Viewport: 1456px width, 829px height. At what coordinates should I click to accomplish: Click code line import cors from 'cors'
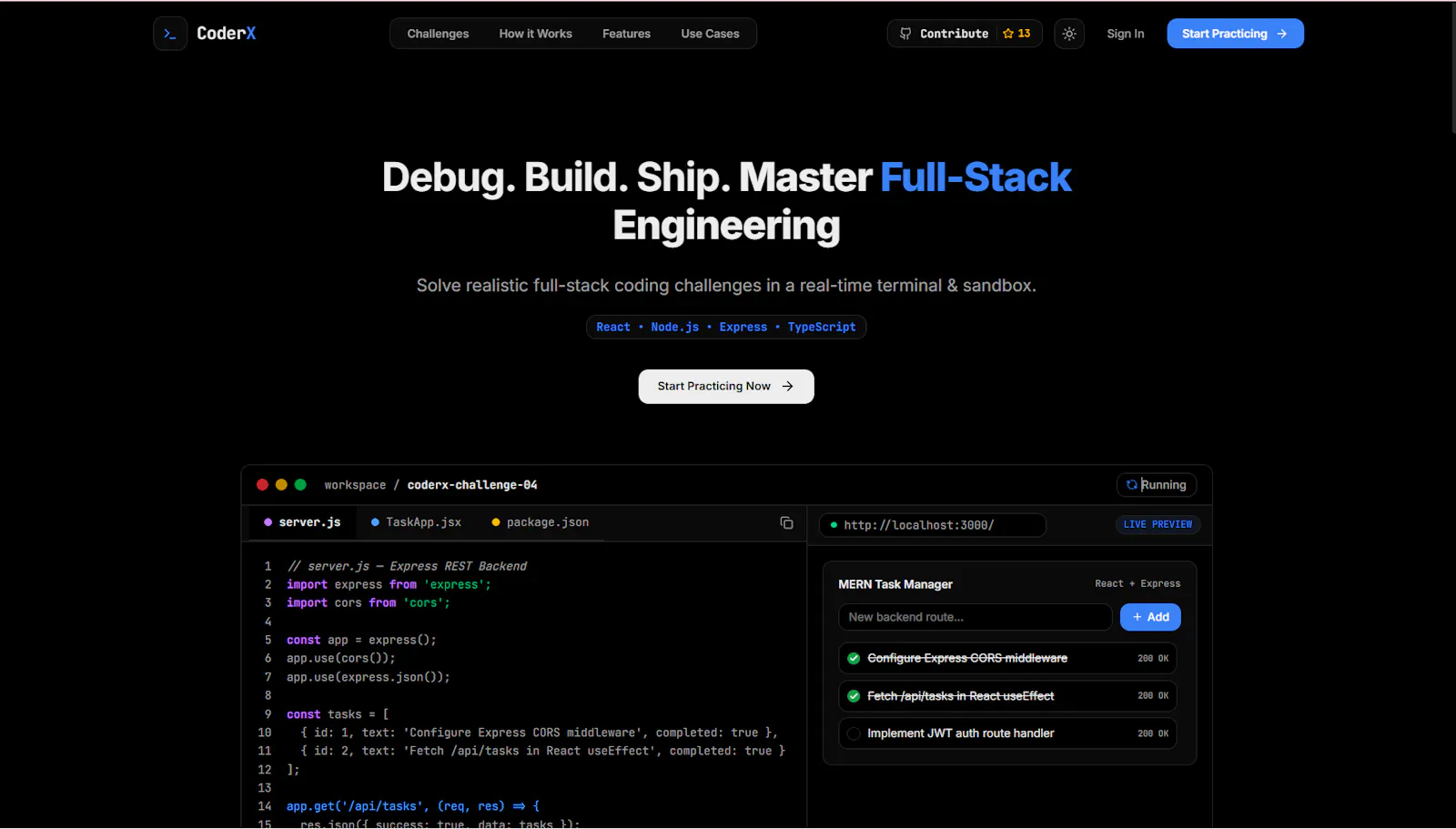[368, 602]
